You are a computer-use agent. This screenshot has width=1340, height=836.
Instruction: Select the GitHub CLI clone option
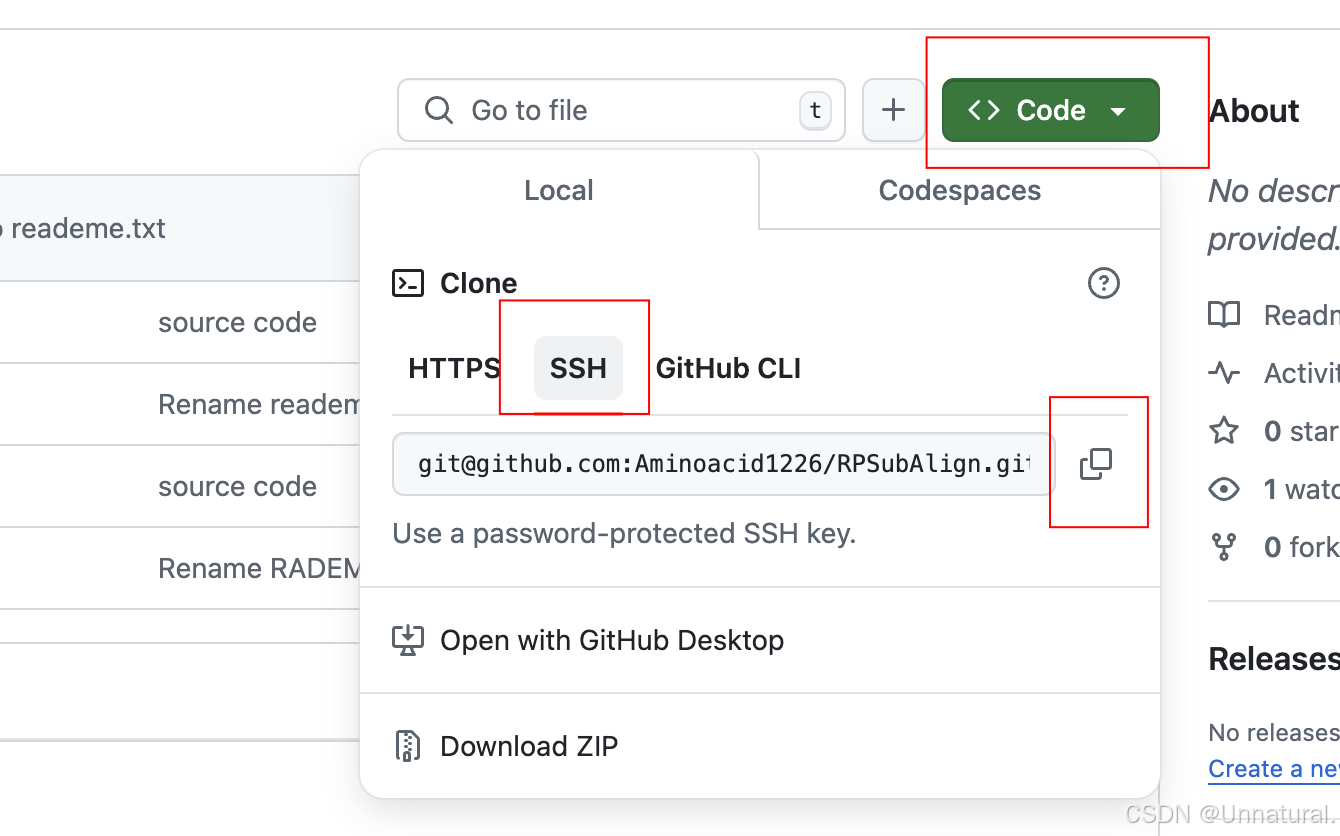[x=728, y=368]
